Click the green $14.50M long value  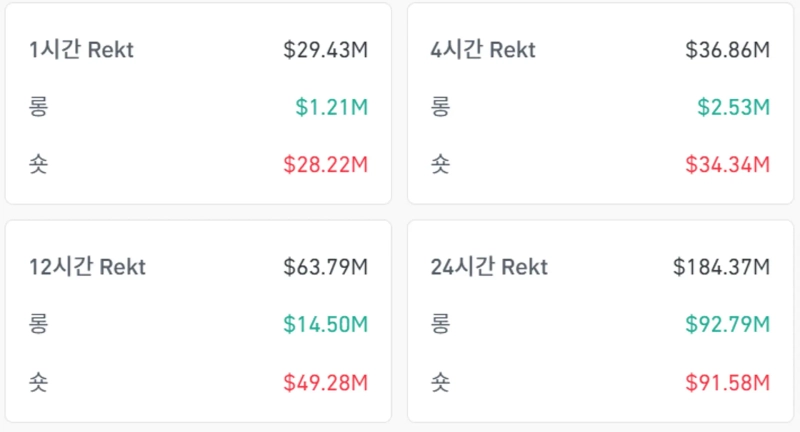tap(325, 324)
